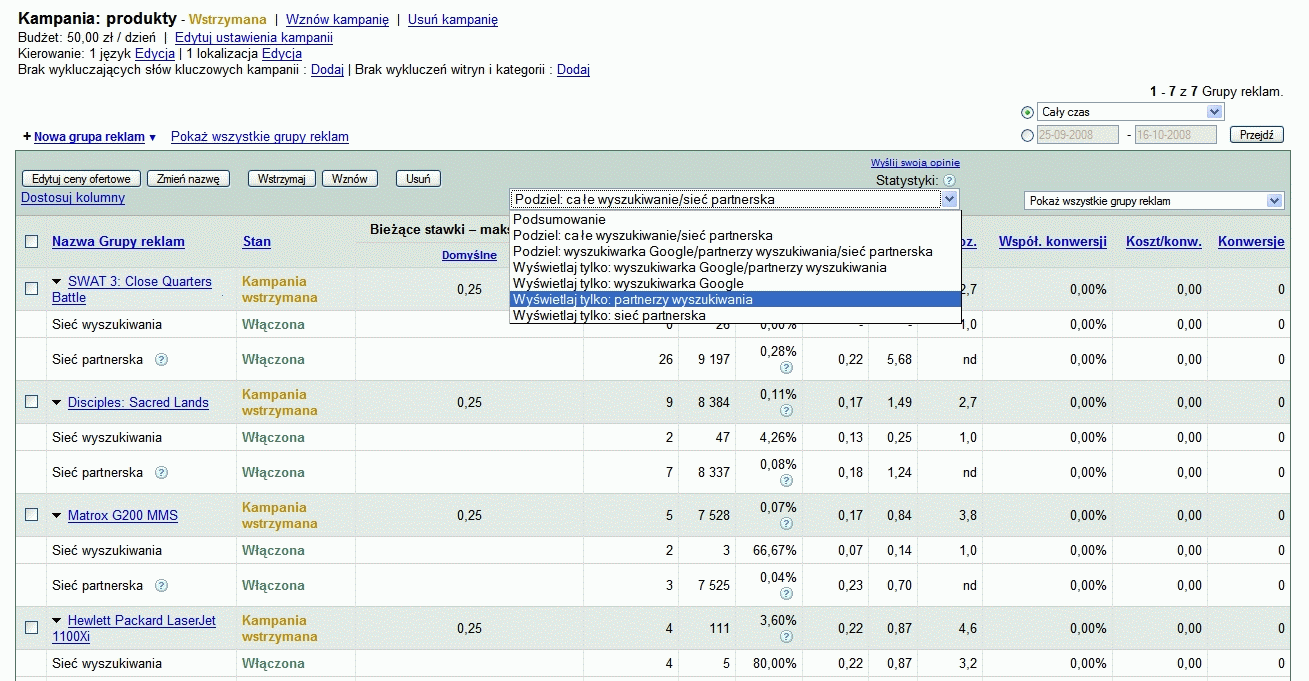Sort by Nazwa Grupy reklam column
1309x681 pixels.
pyautogui.click(x=118, y=241)
